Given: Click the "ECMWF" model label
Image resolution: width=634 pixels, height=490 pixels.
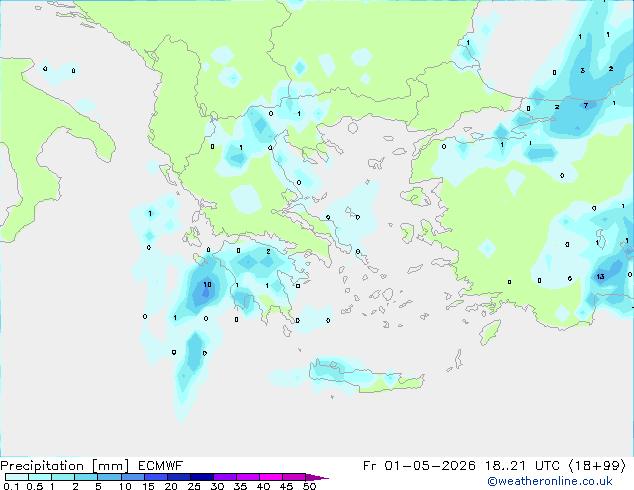Looking at the screenshot, I should pyautogui.click(x=161, y=466).
